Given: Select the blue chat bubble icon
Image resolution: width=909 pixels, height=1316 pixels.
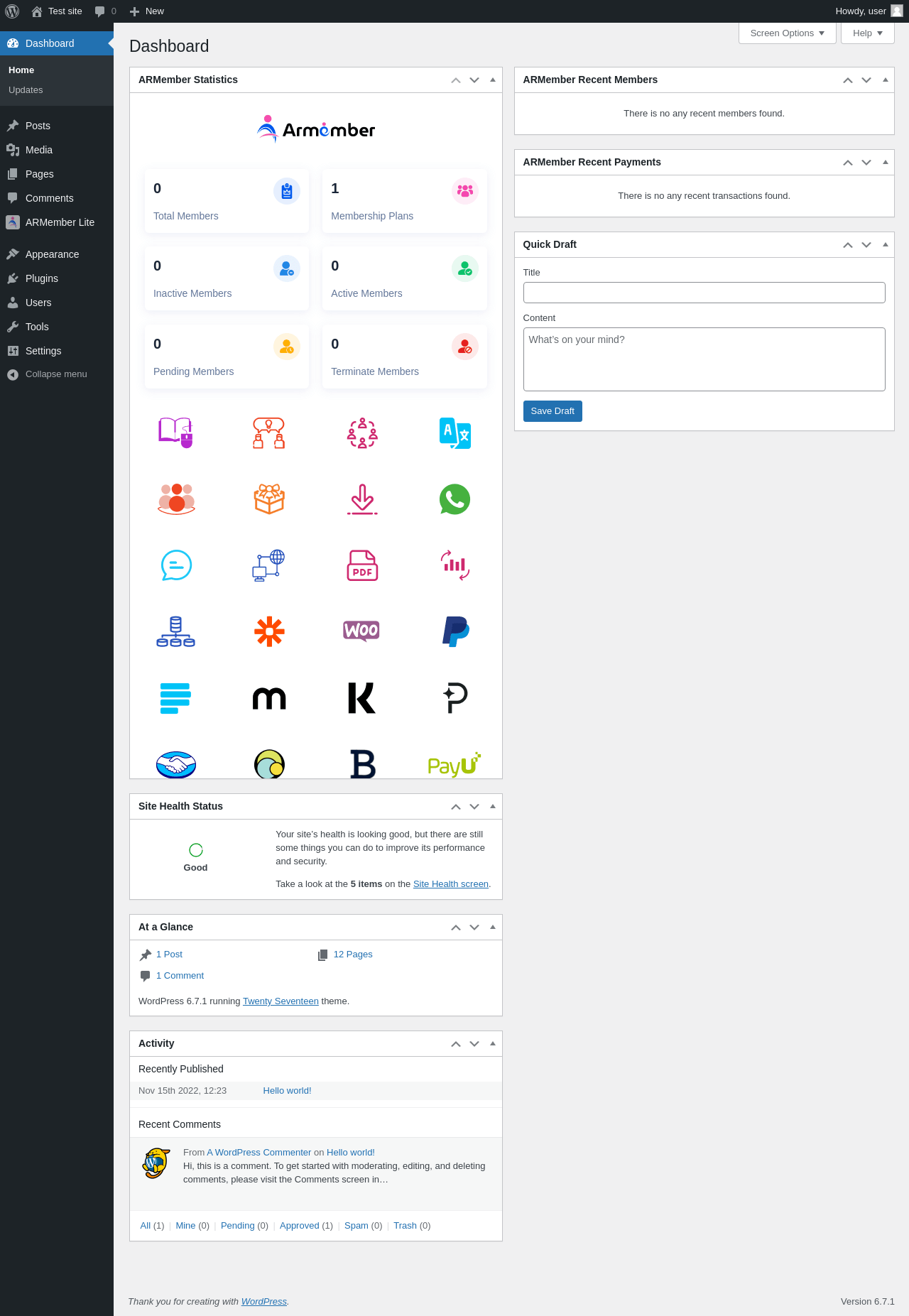Looking at the screenshot, I should click(176, 565).
